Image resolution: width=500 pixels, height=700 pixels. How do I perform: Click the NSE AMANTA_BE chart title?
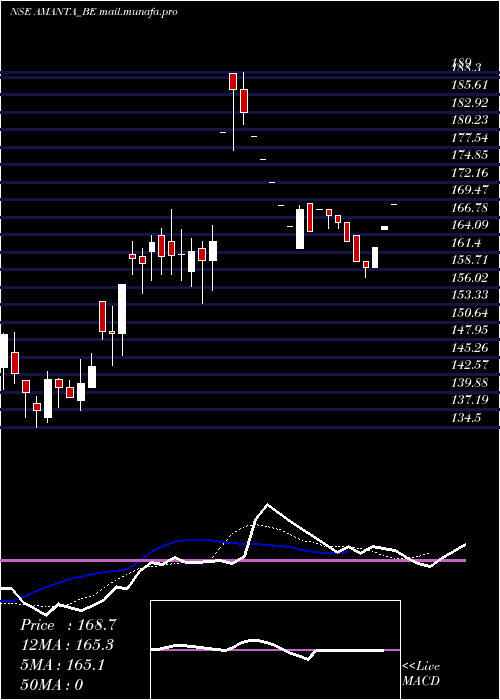(94, 12)
